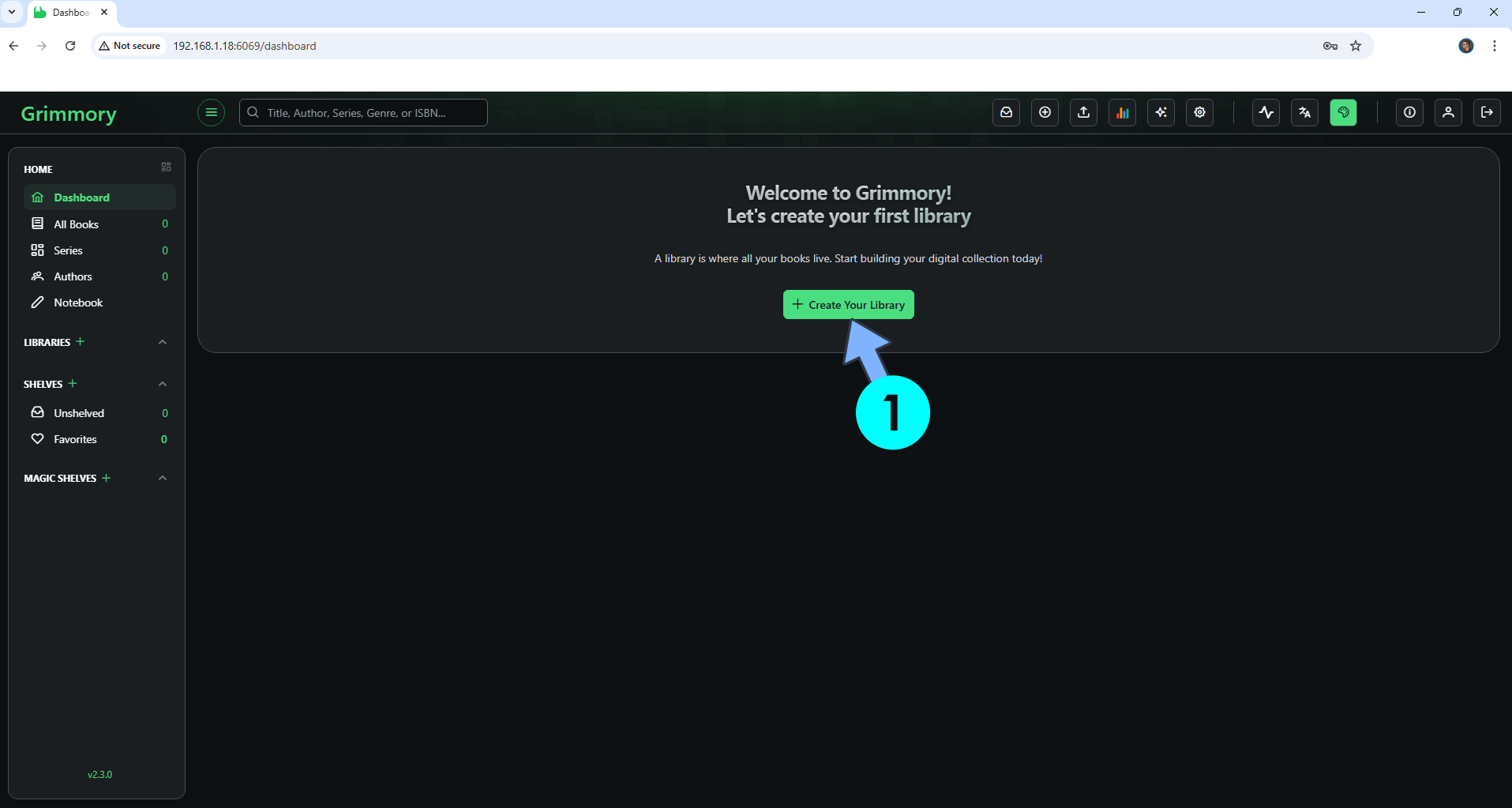Screen dimensions: 1512x808
Task: Collapse the MAGIC SHELVES section
Action: click(162, 478)
